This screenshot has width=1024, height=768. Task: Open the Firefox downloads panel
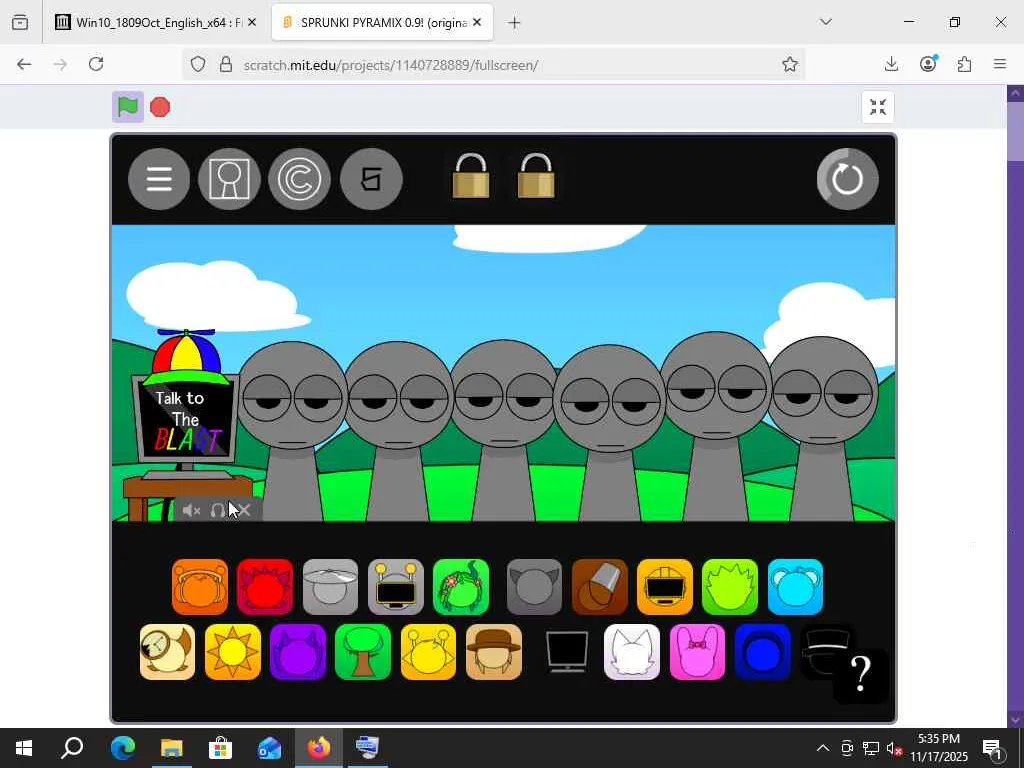tap(891, 64)
